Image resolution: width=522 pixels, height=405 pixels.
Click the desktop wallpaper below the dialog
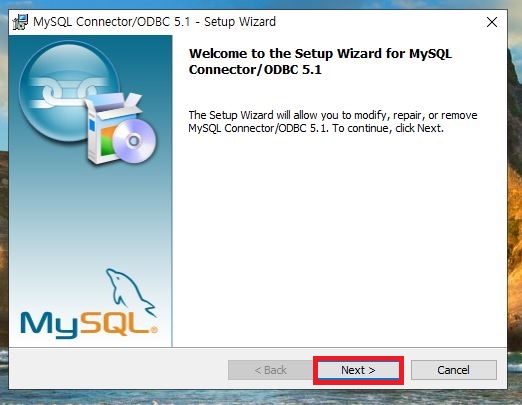coord(260,397)
